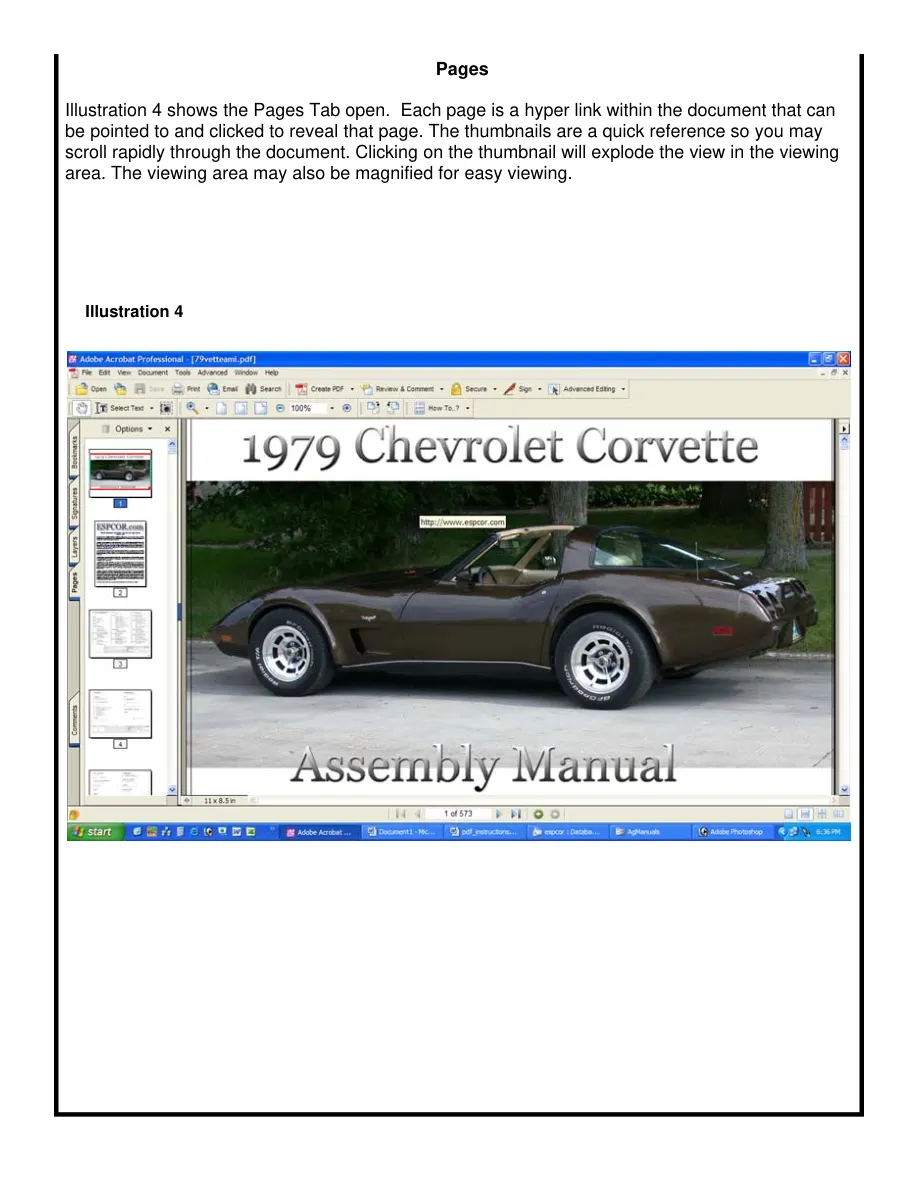The image size is (918, 1188).
Task: Select page 2 thumbnail ESPCOR.com
Action: coord(120,554)
